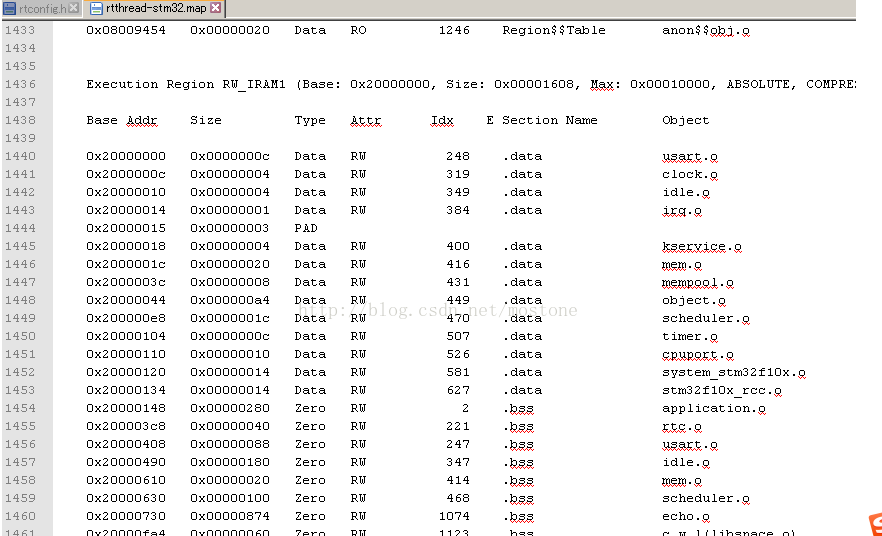Click address 0x20000000 on line 1440
Screen dimensions: 882x536
pos(126,156)
